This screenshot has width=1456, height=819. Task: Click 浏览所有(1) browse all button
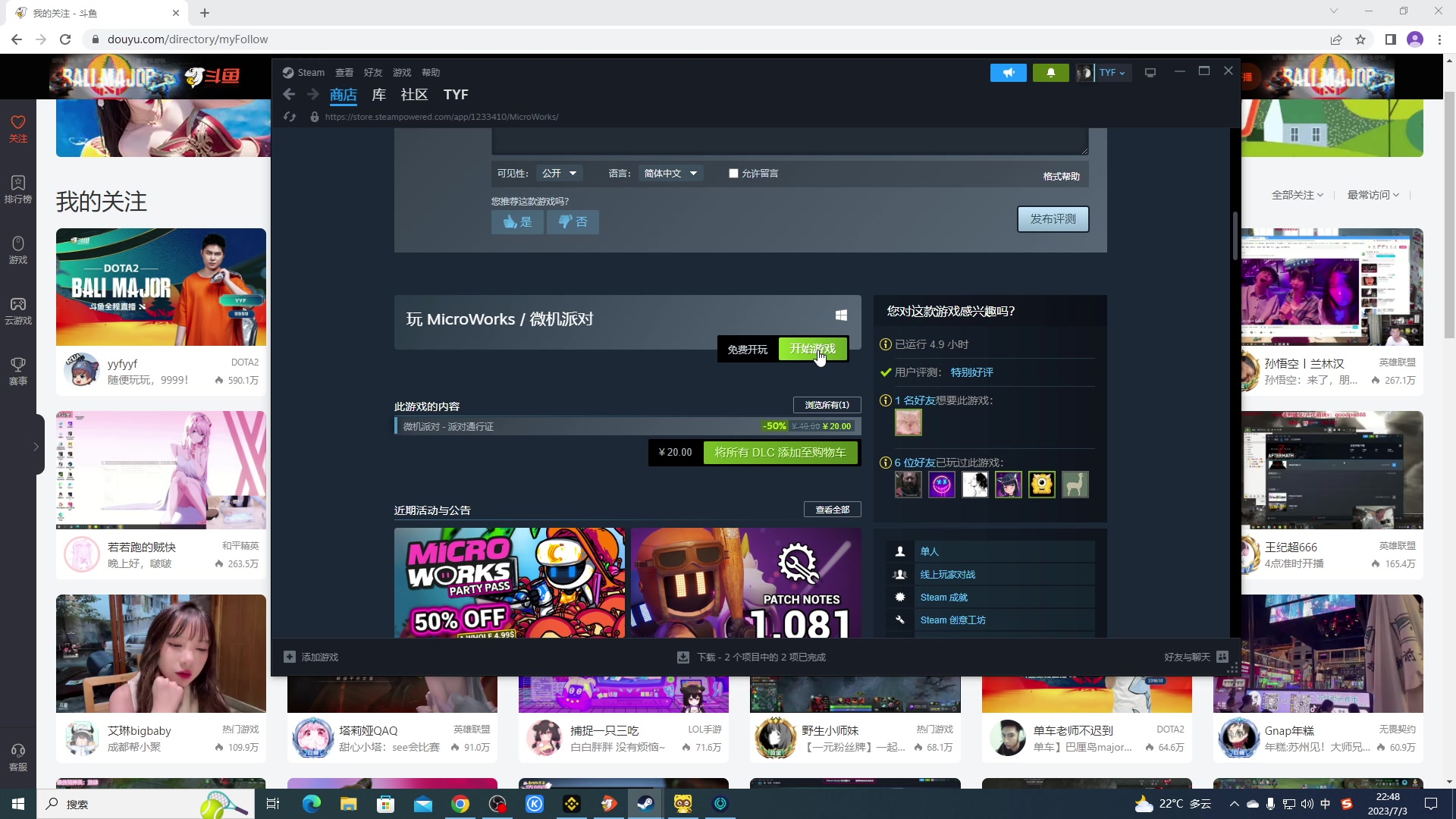point(827,405)
